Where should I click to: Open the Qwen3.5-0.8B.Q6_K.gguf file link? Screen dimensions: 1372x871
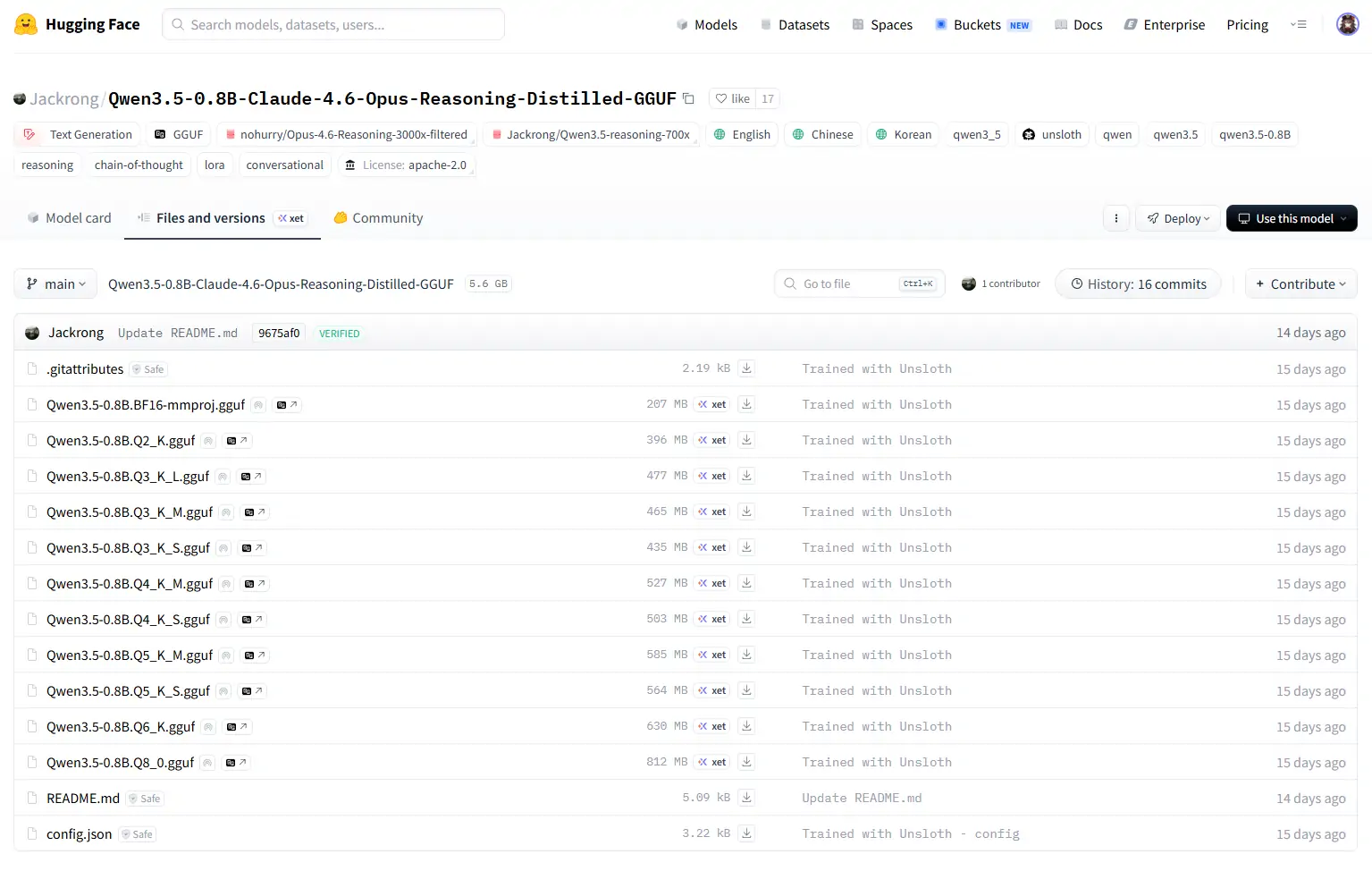pyautogui.click(x=121, y=727)
